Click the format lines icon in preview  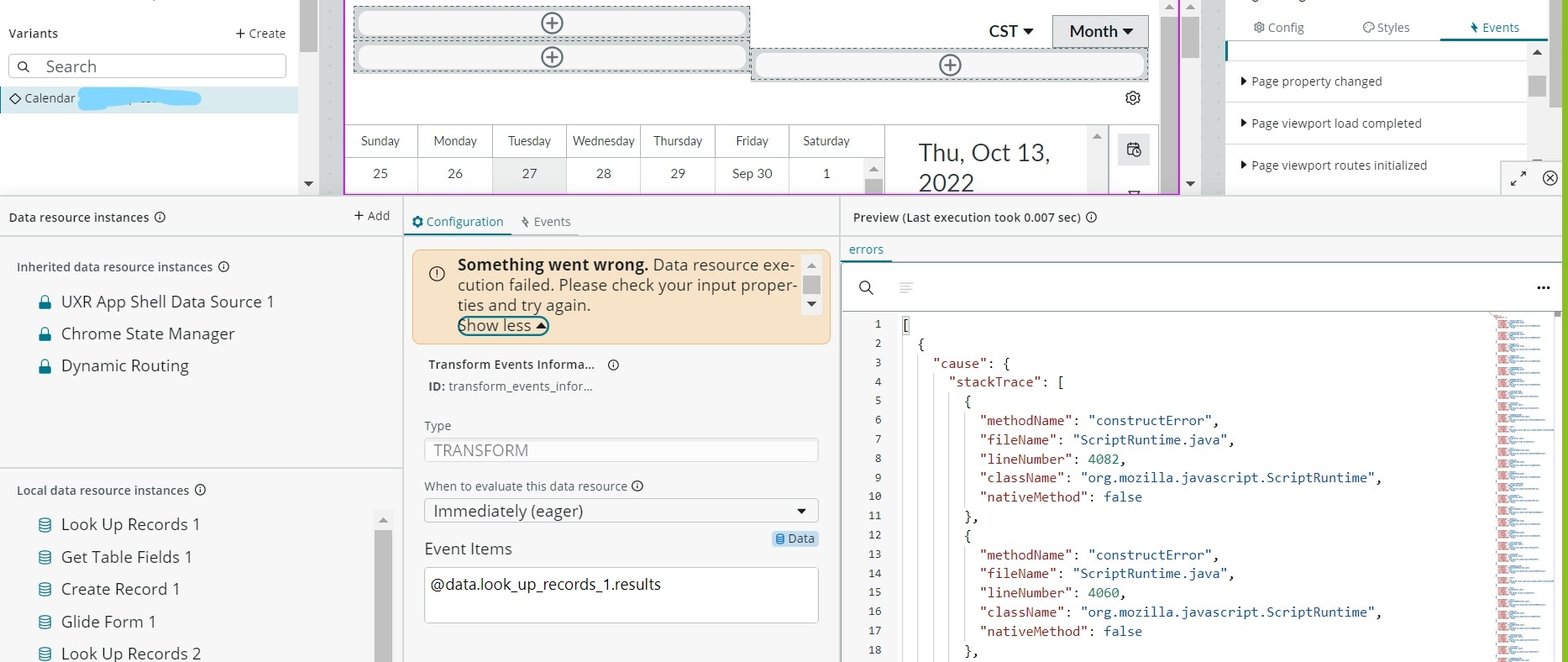pos(905,288)
